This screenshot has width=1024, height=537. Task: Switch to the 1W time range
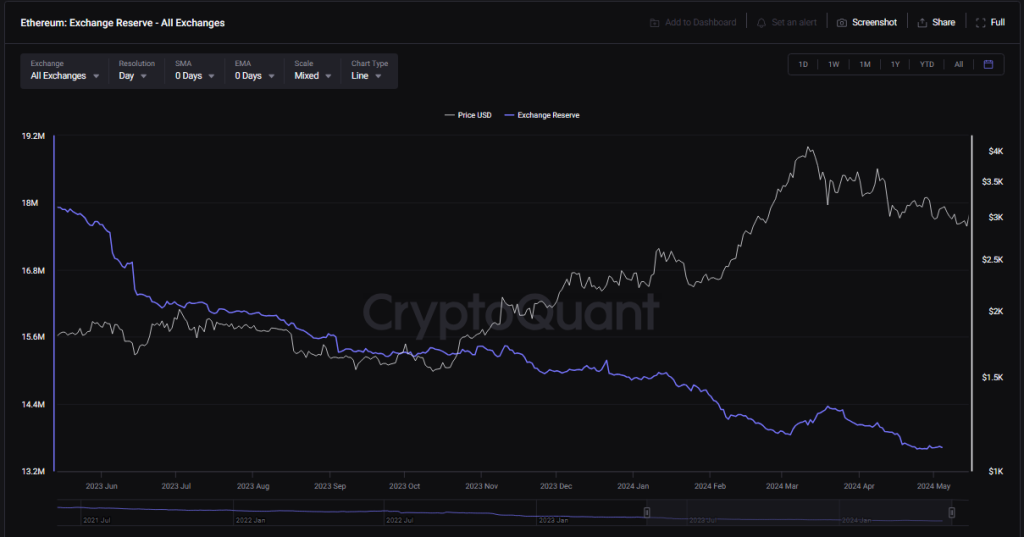tap(833, 64)
